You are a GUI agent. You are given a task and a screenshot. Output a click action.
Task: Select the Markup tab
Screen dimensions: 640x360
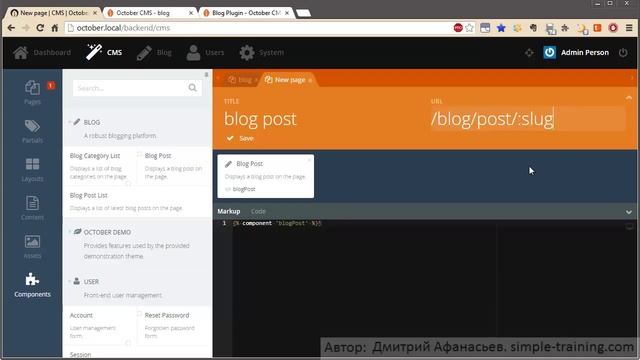[x=229, y=211]
